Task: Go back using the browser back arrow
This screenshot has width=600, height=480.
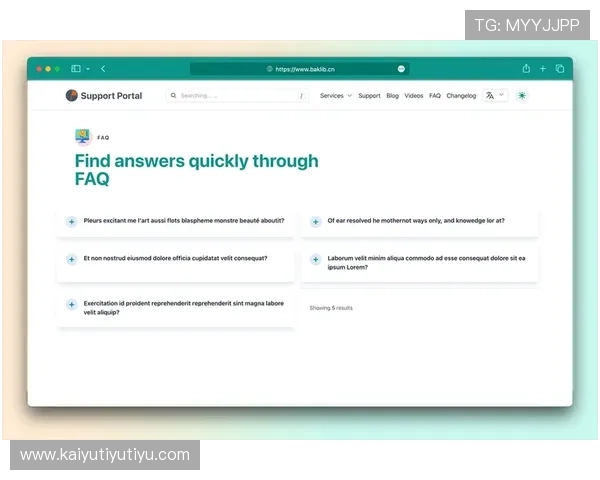Action: 103,69
